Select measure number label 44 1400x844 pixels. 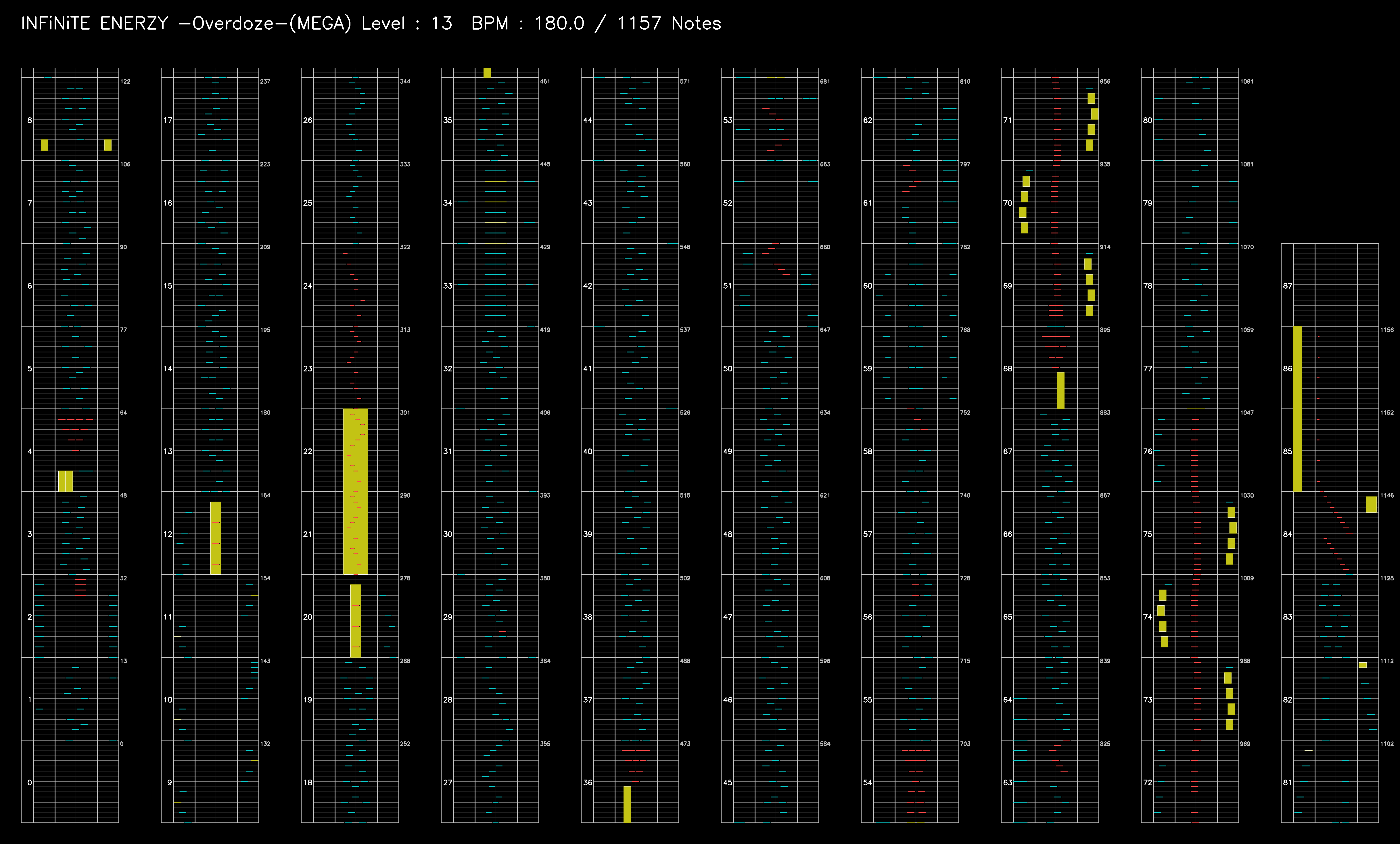pos(588,120)
